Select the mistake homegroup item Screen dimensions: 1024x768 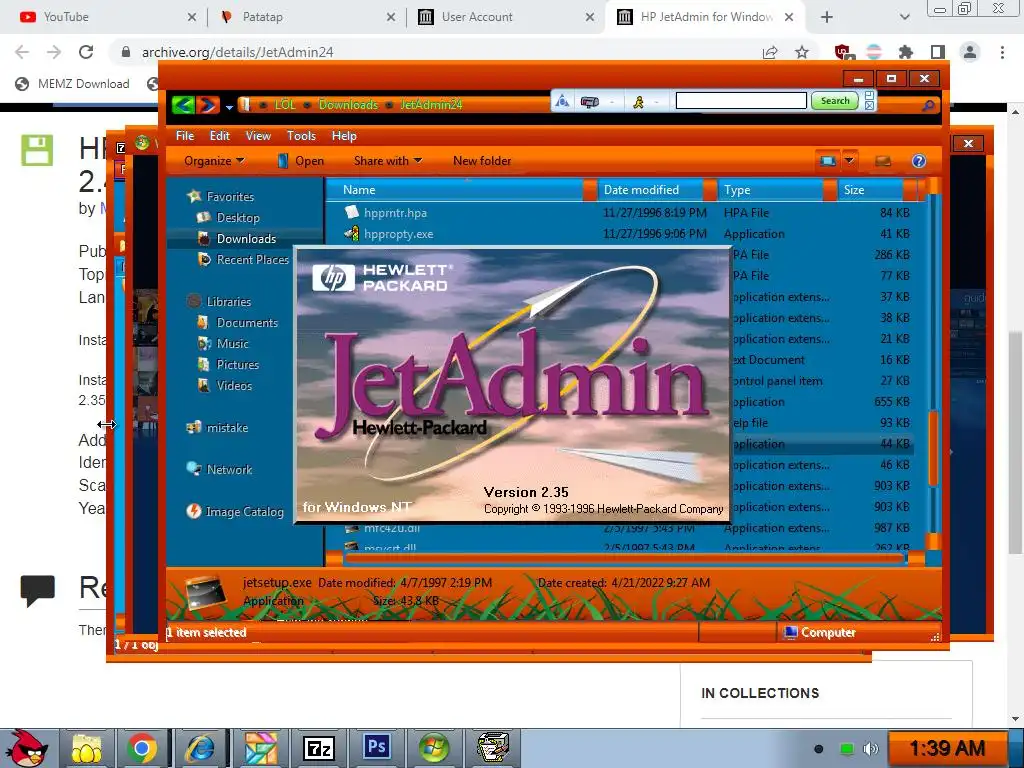[x=217, y=428]
